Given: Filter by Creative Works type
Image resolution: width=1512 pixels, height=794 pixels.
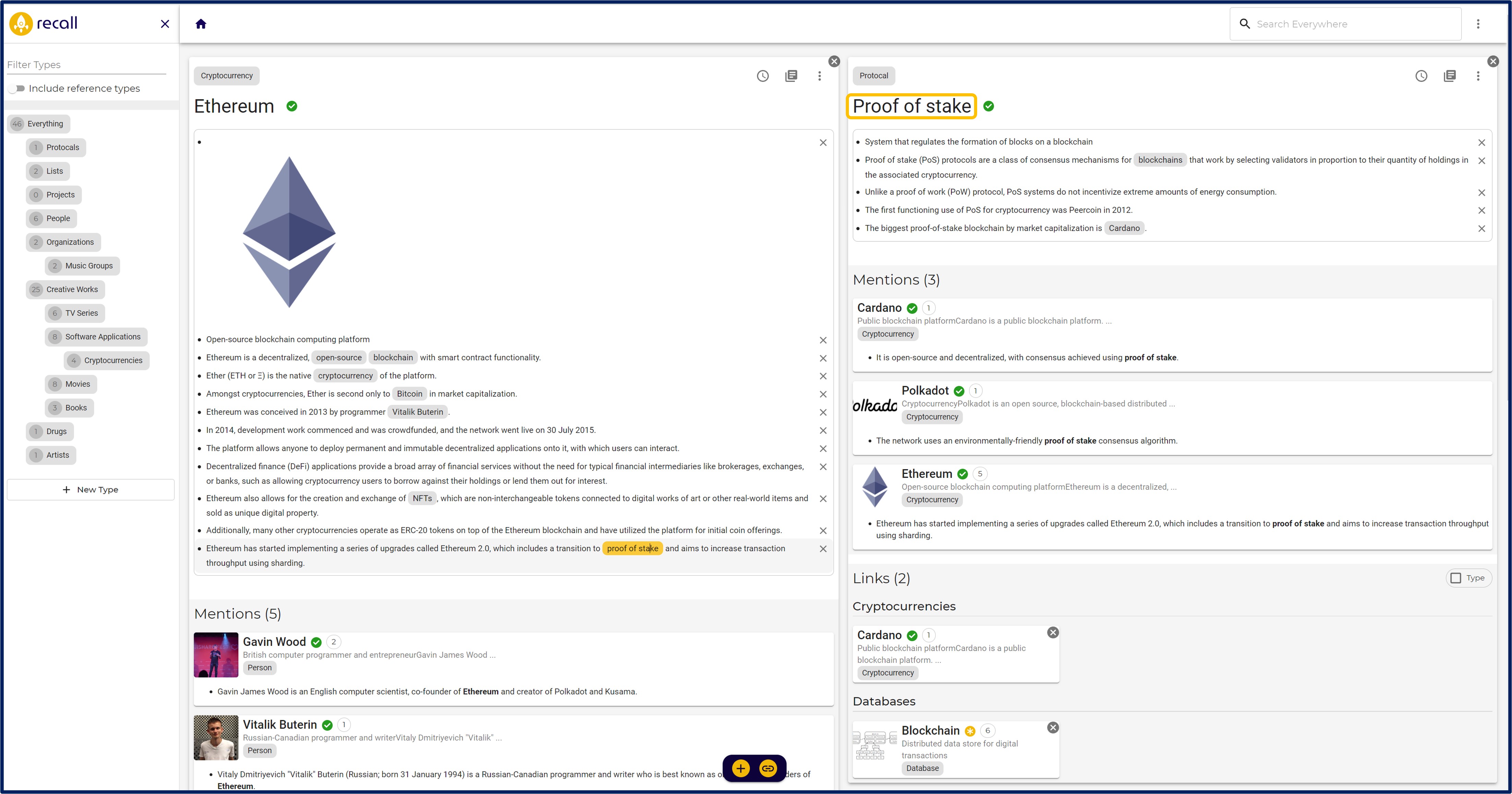Looking at the screenshot, I should (66, 289).
